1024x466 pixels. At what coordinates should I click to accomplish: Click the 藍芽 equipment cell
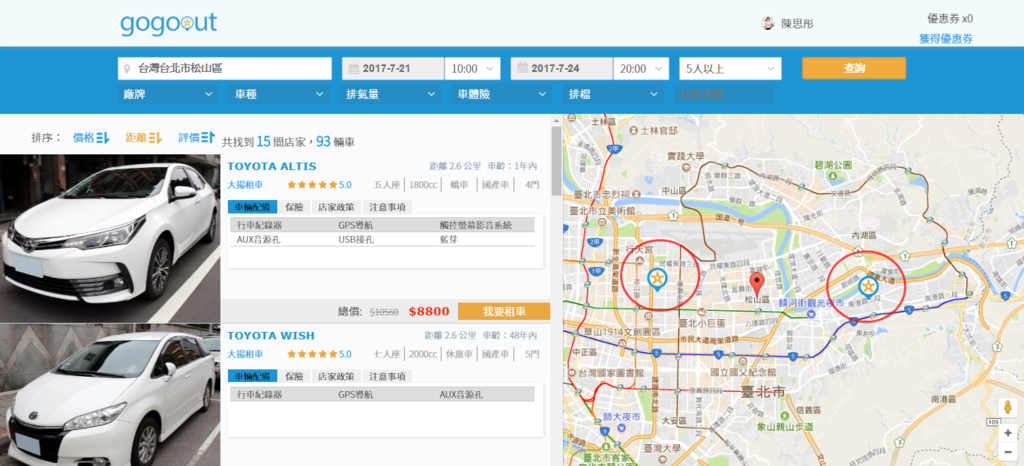tap(449, 239)
